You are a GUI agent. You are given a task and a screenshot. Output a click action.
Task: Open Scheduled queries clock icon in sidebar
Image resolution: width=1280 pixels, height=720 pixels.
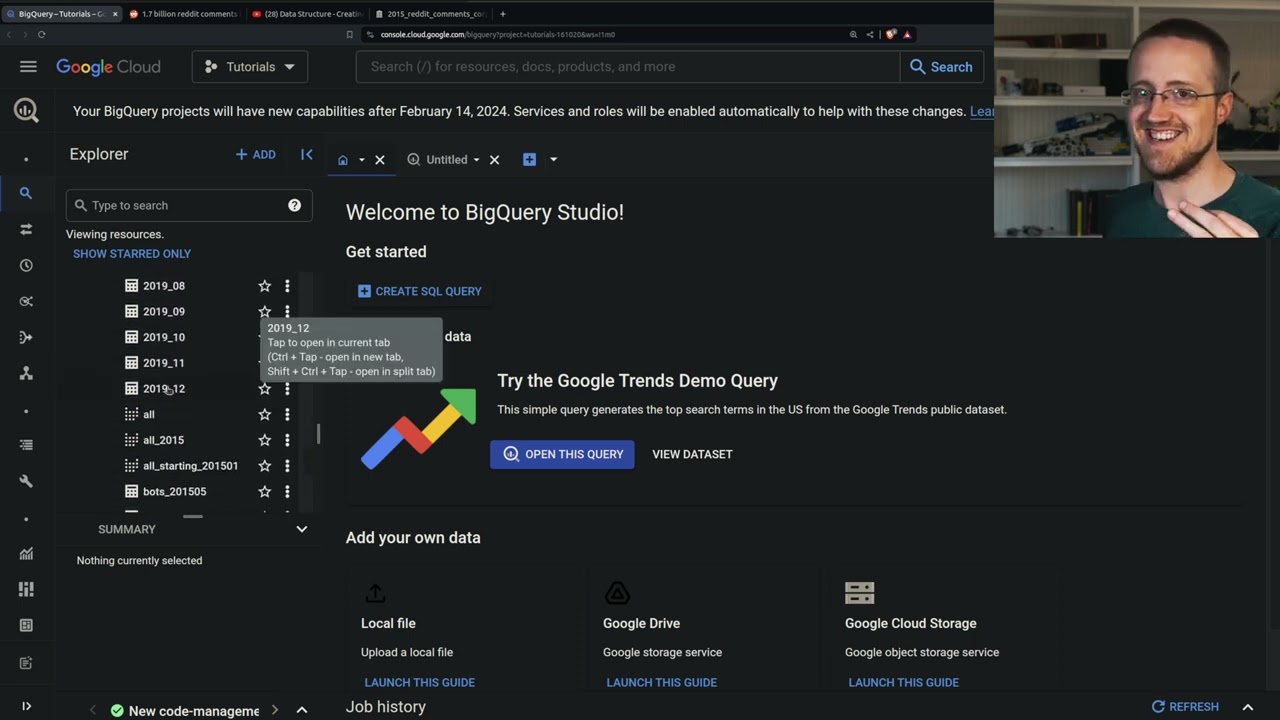(x=26, y=265)
